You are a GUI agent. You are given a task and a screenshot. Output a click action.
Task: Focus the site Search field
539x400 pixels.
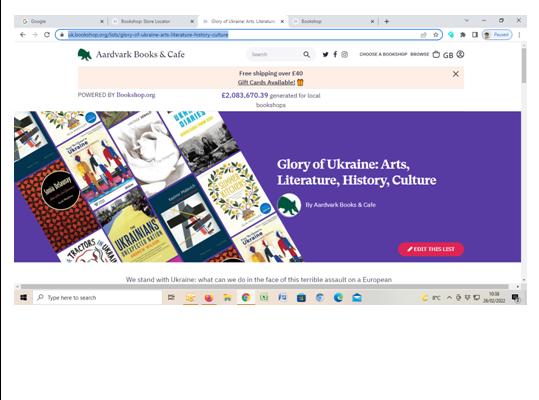pos(275,54)
